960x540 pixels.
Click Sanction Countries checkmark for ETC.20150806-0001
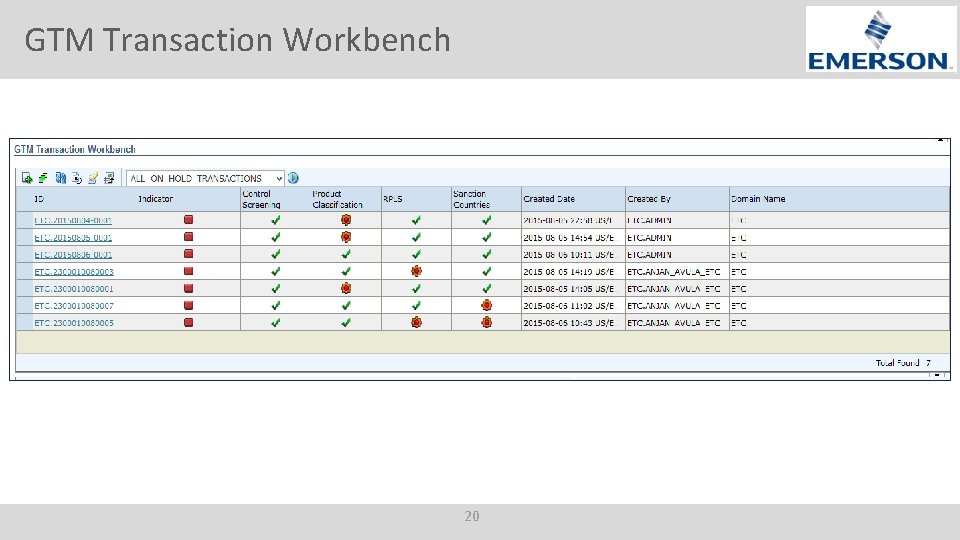[x=487, y=254]
